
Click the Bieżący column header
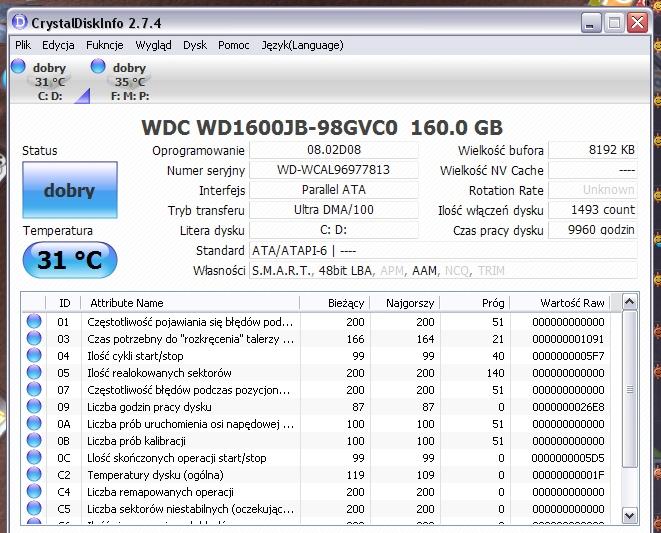[x=335, y=303]
